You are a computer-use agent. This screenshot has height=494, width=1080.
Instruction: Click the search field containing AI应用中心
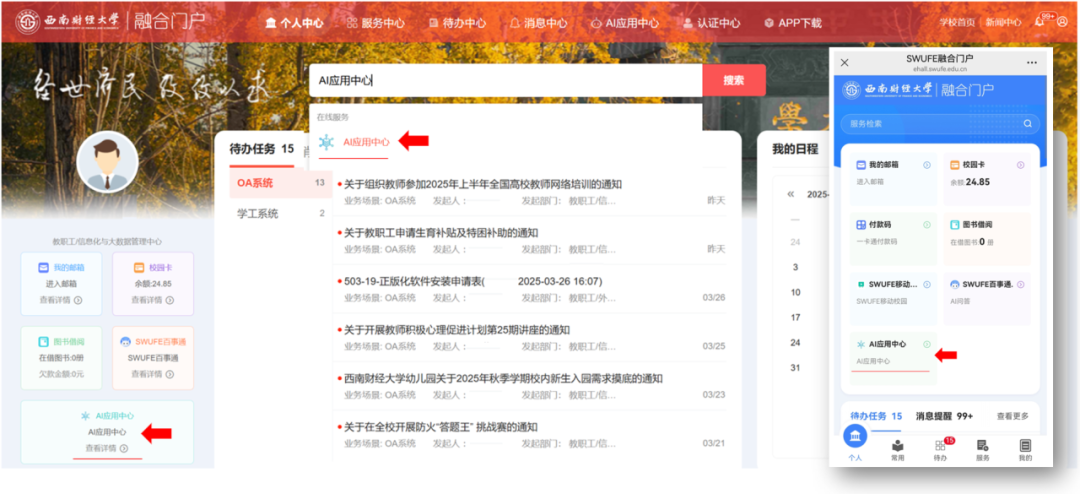click(505, 81)
